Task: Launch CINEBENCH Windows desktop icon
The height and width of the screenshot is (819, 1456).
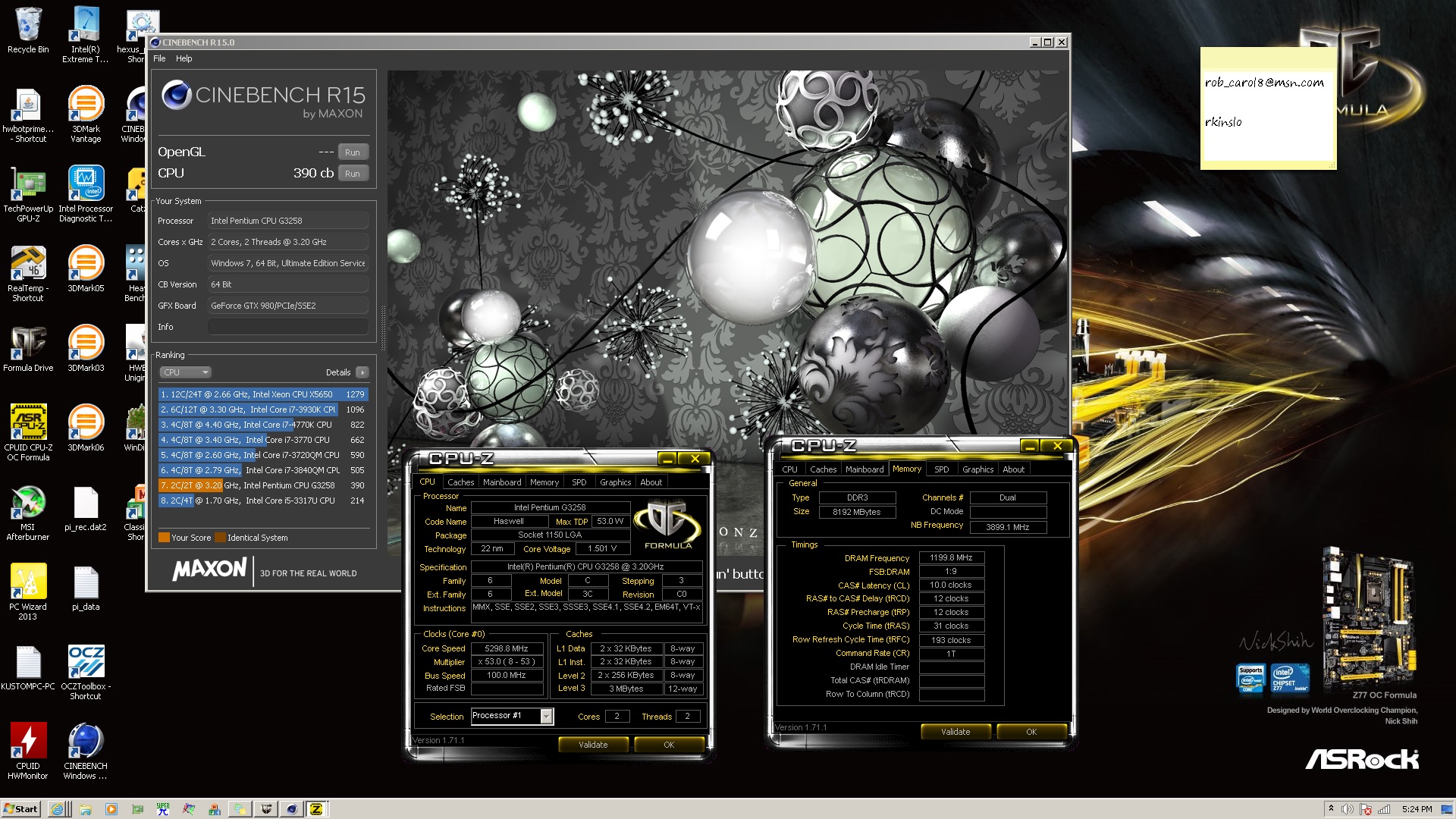Action: pos(86,752)
